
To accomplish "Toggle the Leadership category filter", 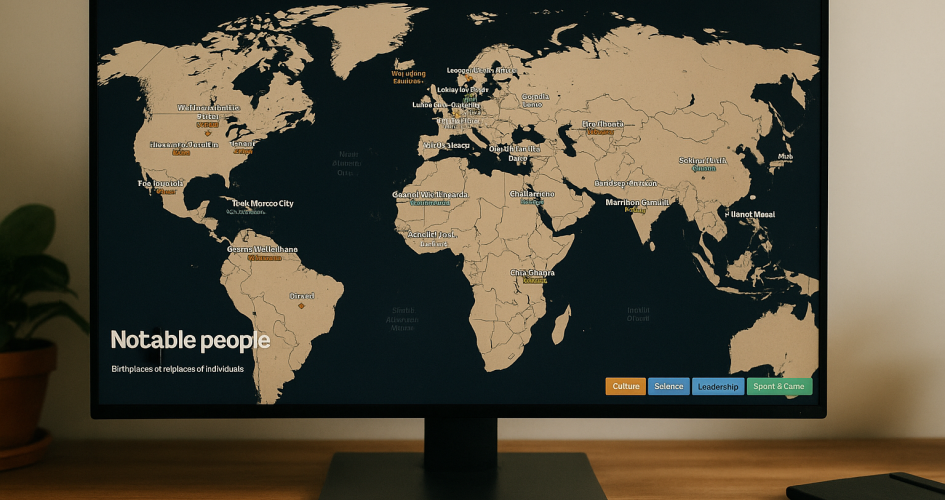I will [x=717, y=386].
